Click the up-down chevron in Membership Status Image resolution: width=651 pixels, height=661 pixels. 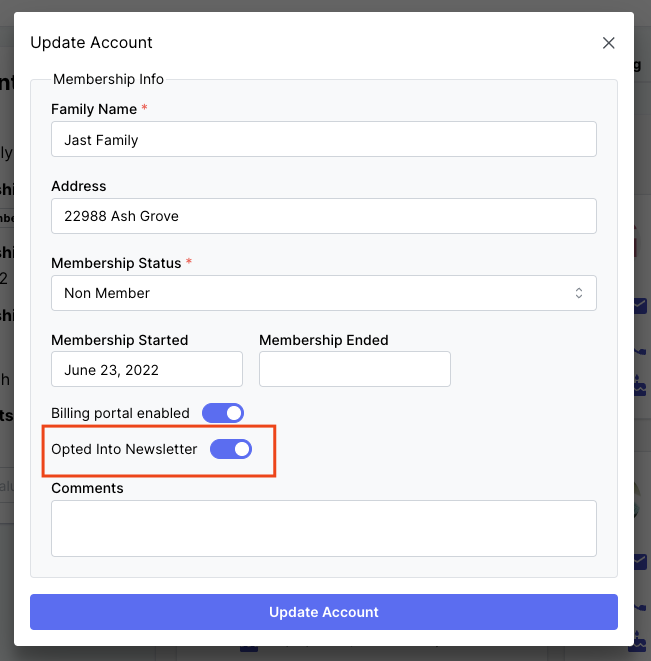[x=578, y=293]
